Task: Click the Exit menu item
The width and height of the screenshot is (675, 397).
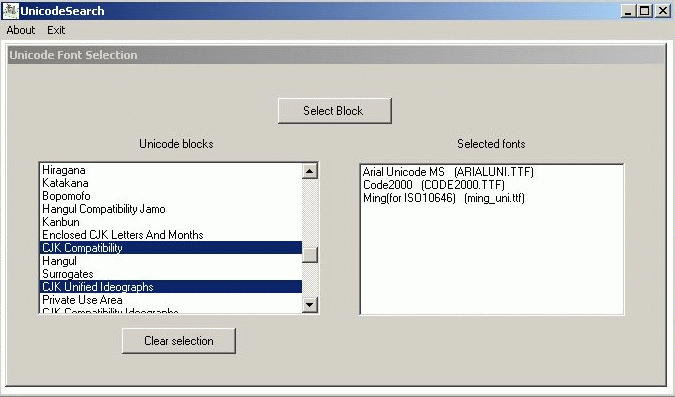Action: pyautogui.click(x=56, y=30)
